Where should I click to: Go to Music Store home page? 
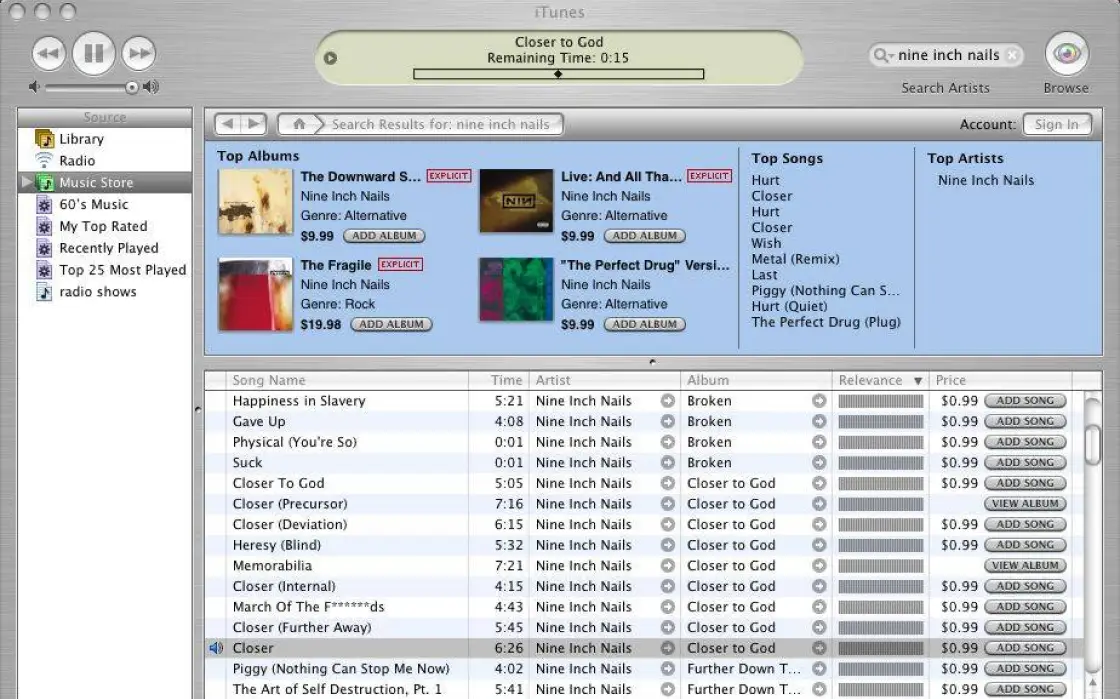299,124
